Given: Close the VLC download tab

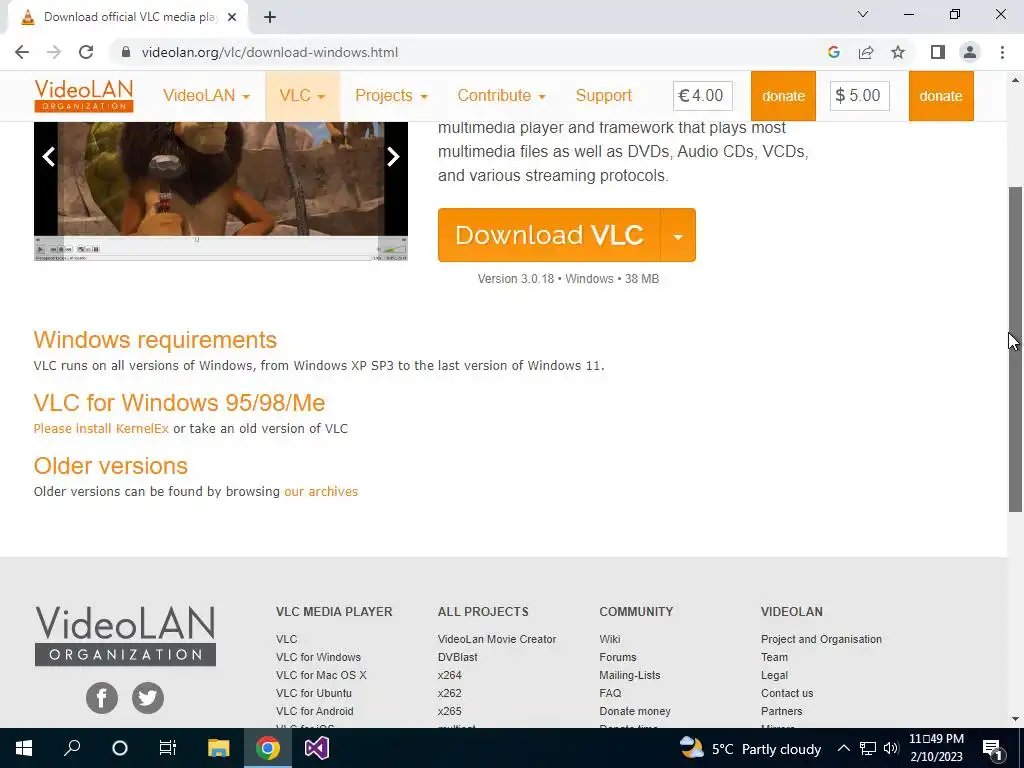Looking at the screenshot, I should (x=232, y=18).
